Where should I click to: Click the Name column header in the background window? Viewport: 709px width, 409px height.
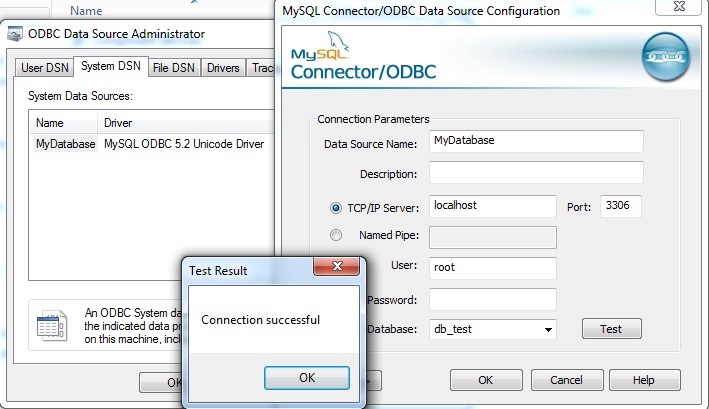pos(86,10)
